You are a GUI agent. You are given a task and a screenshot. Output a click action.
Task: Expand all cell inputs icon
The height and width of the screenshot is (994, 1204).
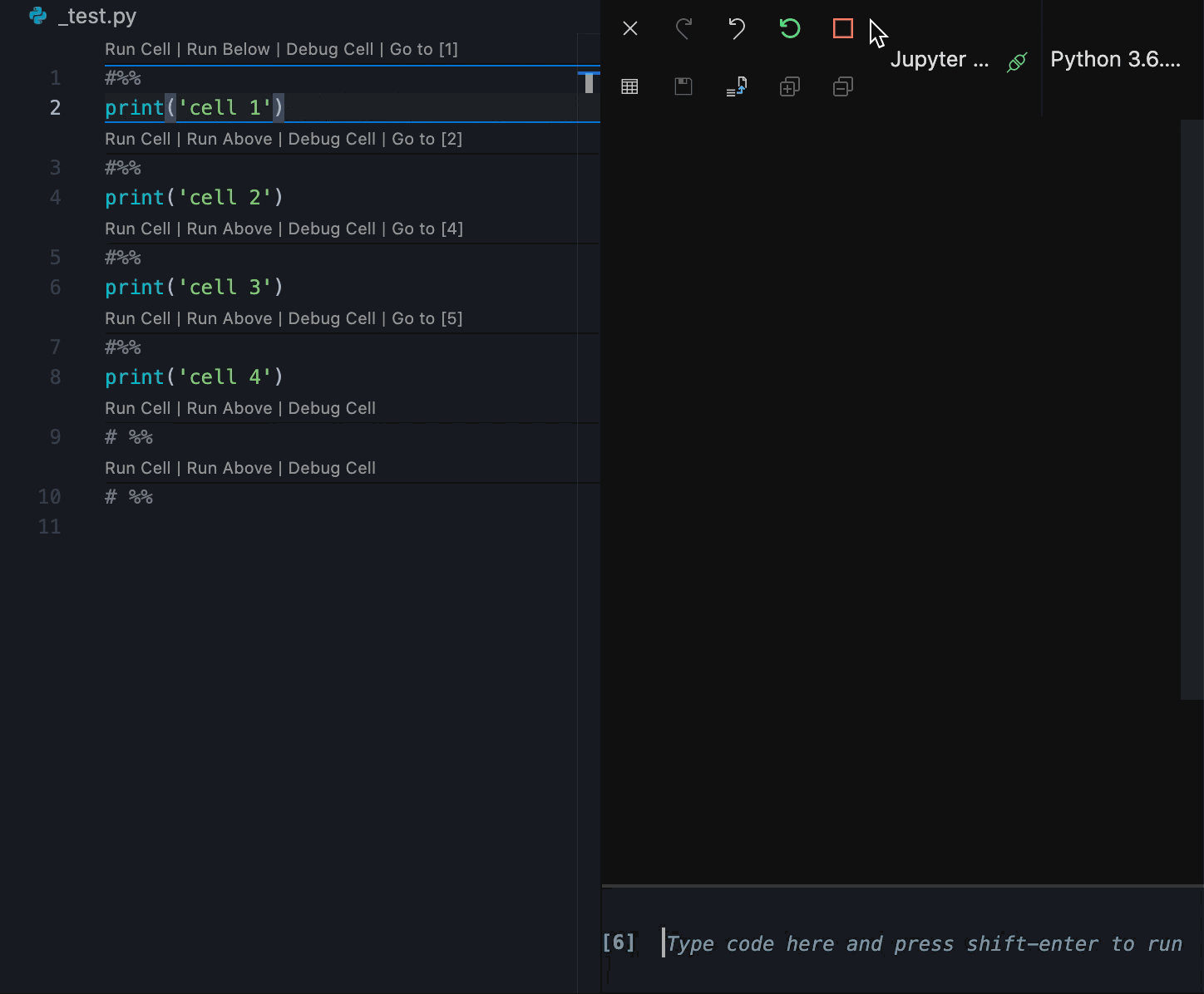[x=790, y=86]
